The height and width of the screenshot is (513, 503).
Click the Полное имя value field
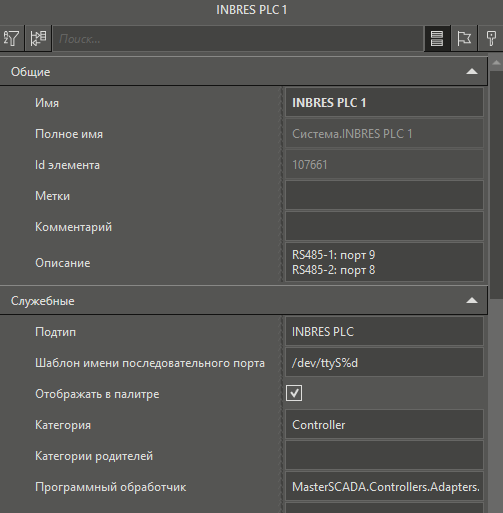coord(384,134)
